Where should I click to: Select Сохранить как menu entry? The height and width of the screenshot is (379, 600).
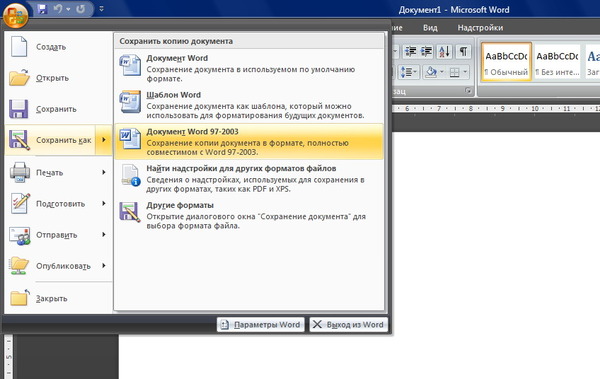click(x=50, y=140)
